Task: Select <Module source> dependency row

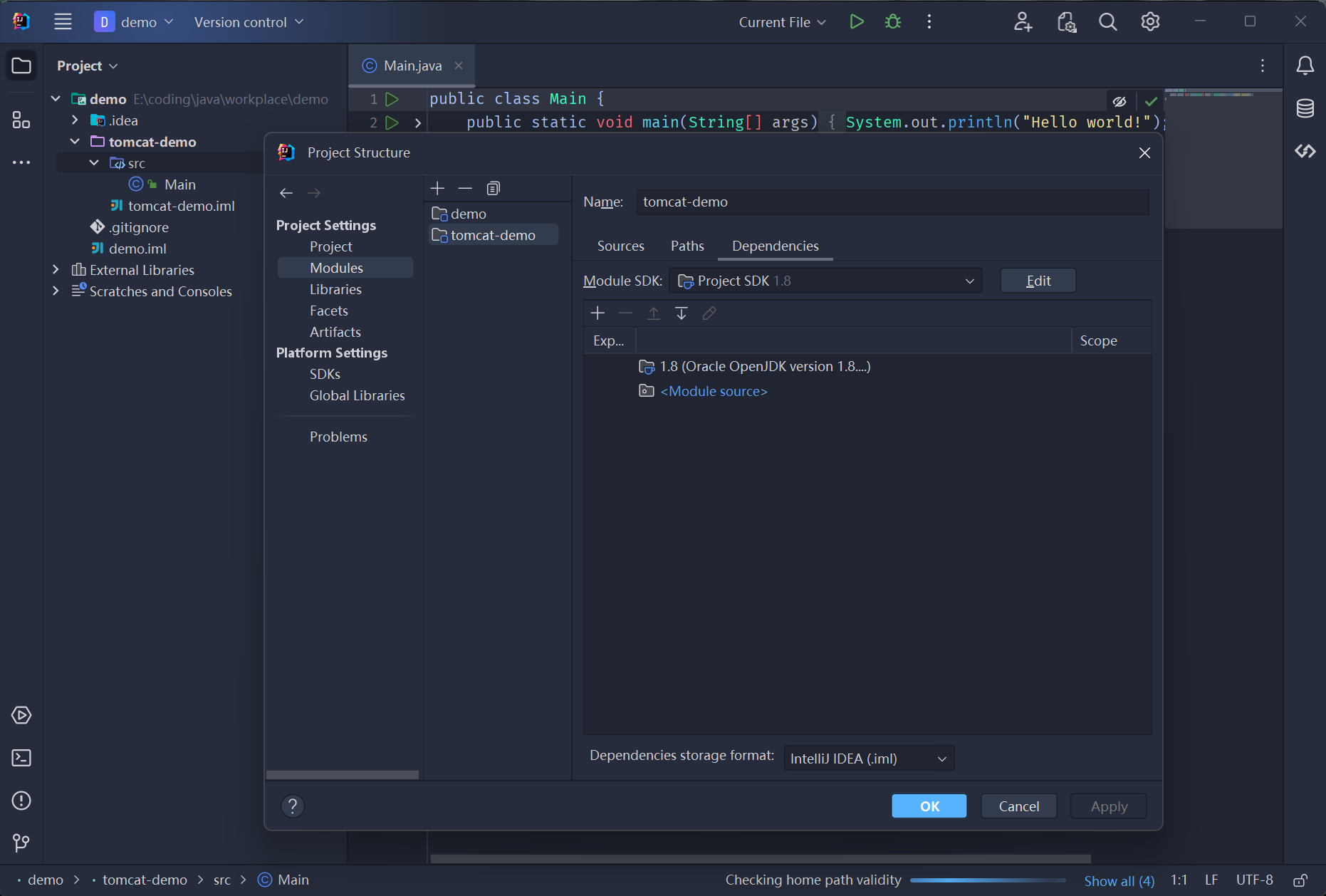Action: click(x=867, y=391)
